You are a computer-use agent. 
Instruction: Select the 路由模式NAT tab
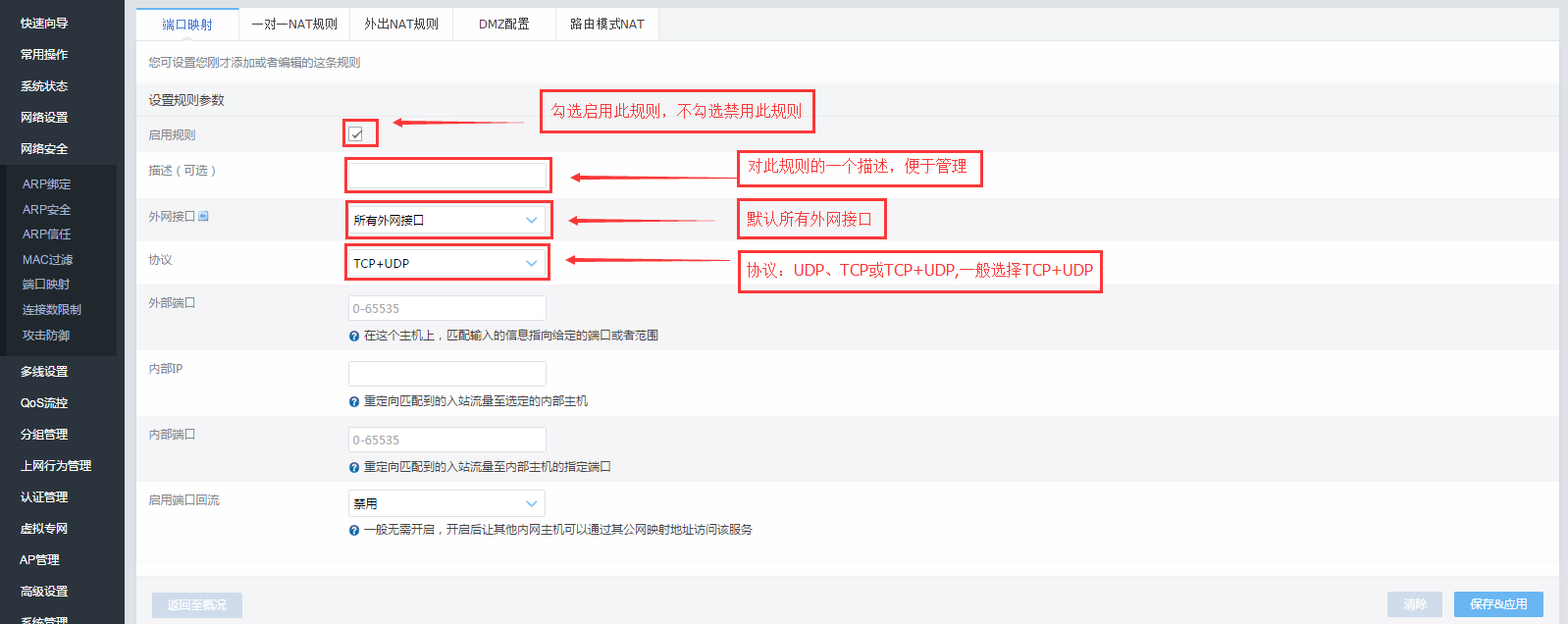point(606,25)
